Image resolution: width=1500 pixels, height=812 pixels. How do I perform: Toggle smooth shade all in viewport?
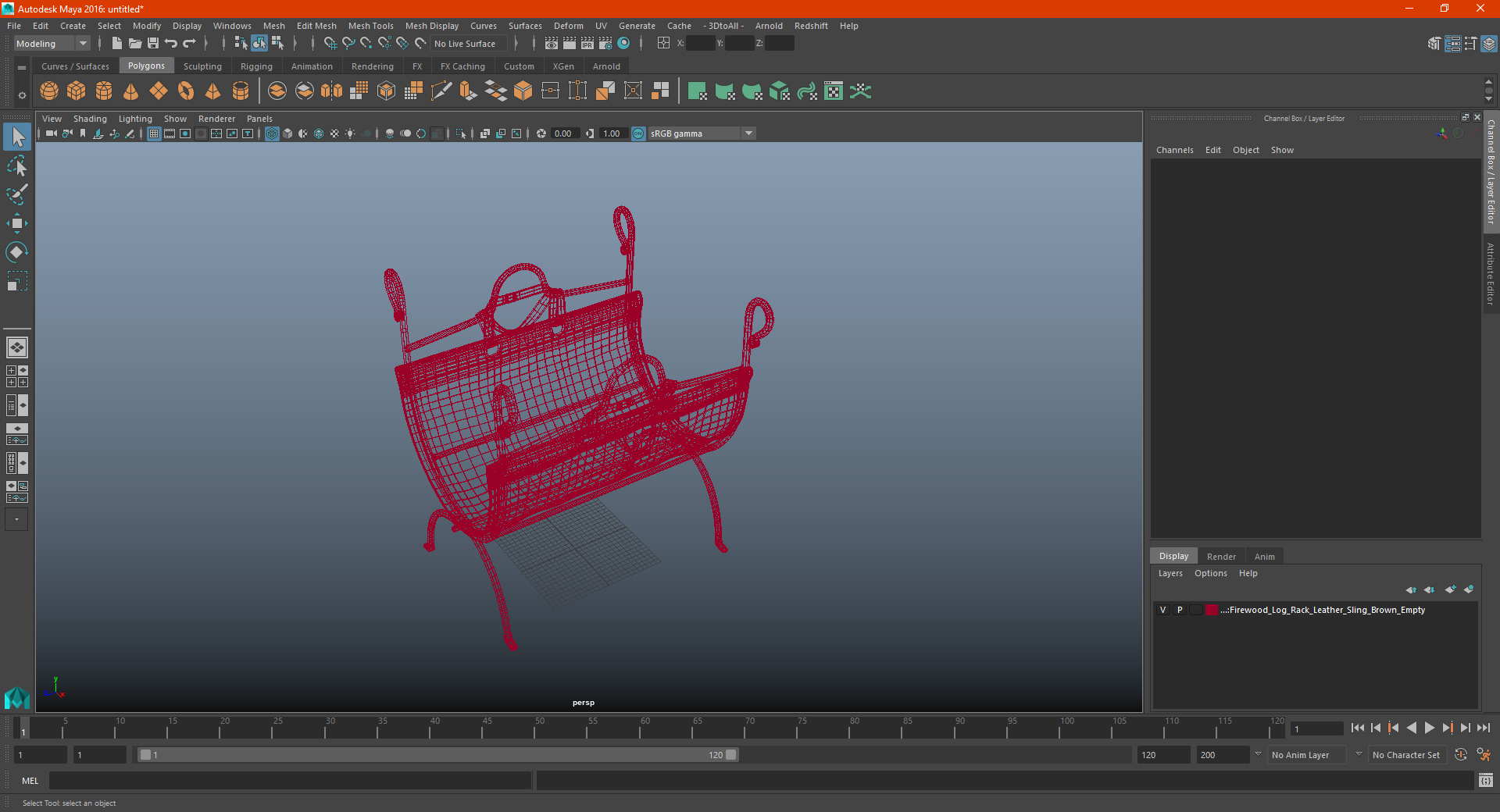click(x=287, y=134)
